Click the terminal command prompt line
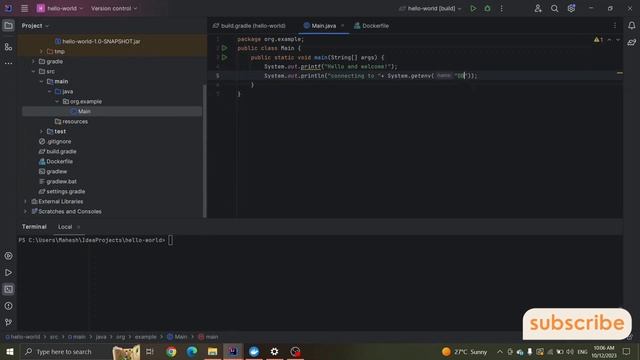Screen dimensions: 640x360 tap(96, 240)
